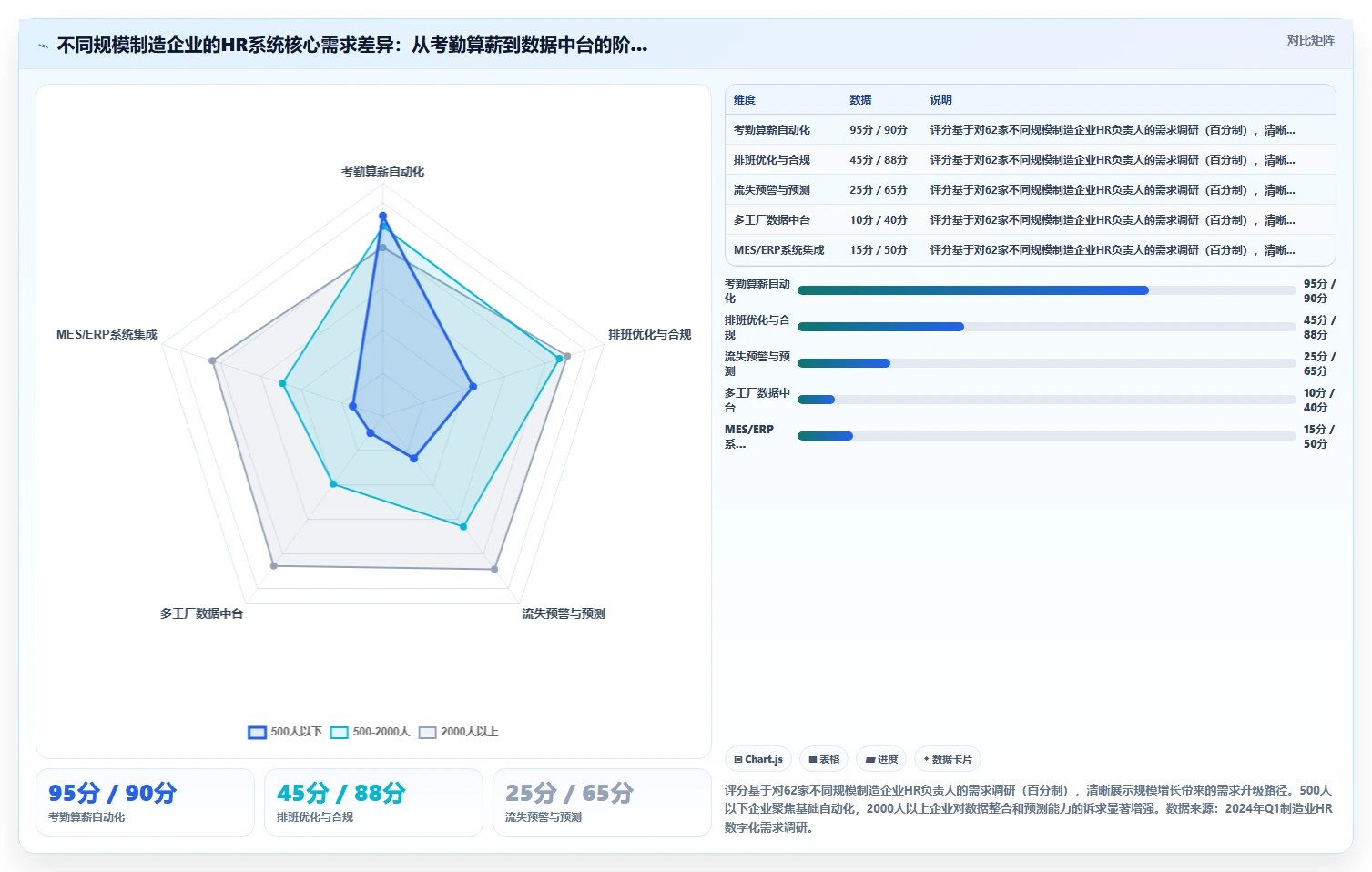
Task: Click the radar axis label MES/ERP系统集成
Action: coord(107,334)
